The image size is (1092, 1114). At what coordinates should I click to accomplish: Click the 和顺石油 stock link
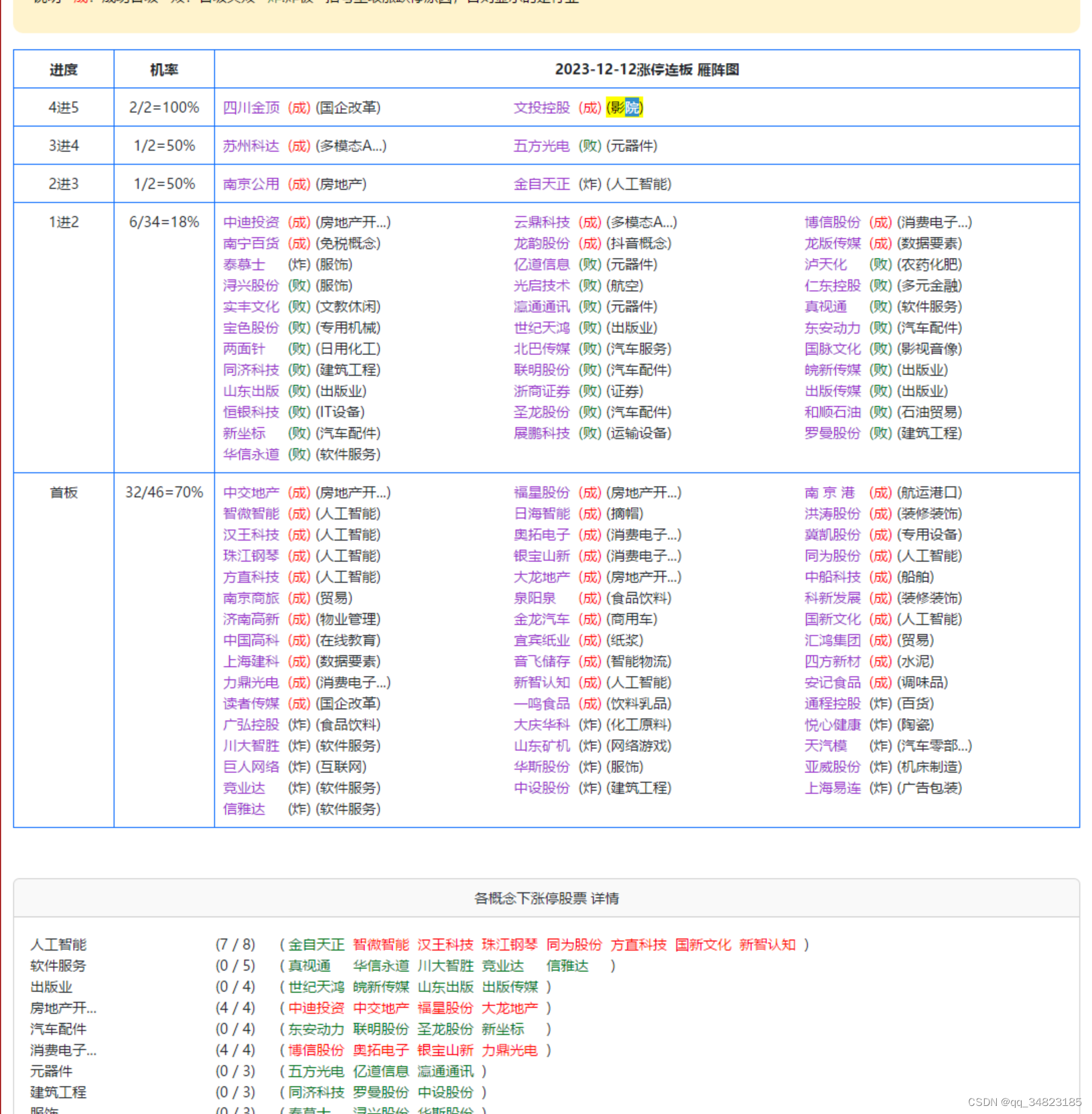[x=833, y=412]
